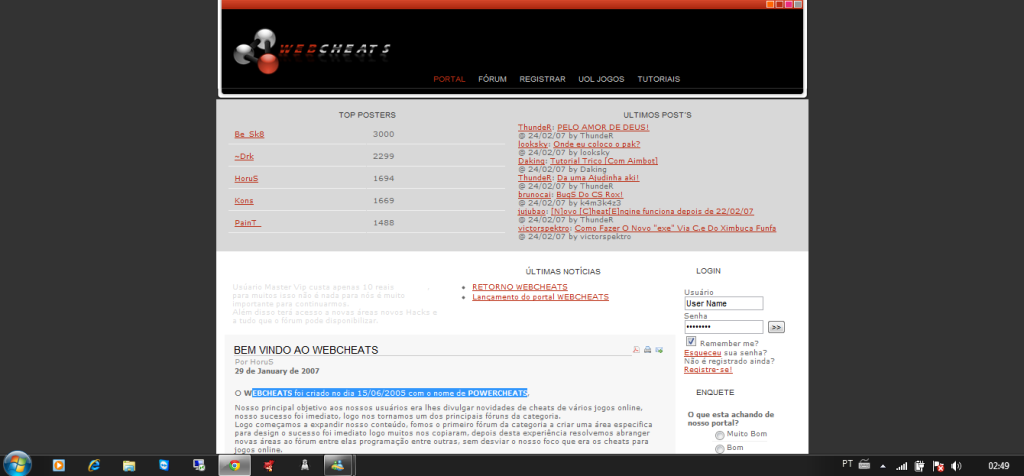Select the Muito Bom poll option

tap(720, 435)
